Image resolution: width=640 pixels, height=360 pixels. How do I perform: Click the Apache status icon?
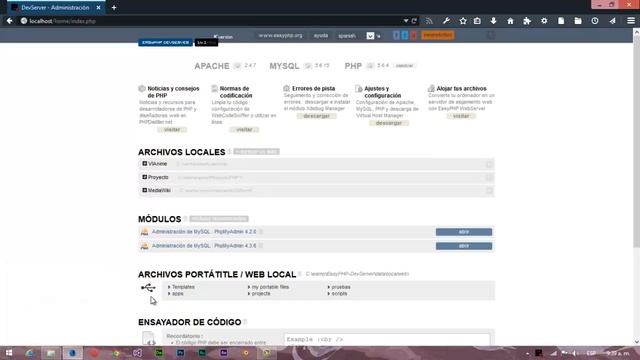point(237,66)
